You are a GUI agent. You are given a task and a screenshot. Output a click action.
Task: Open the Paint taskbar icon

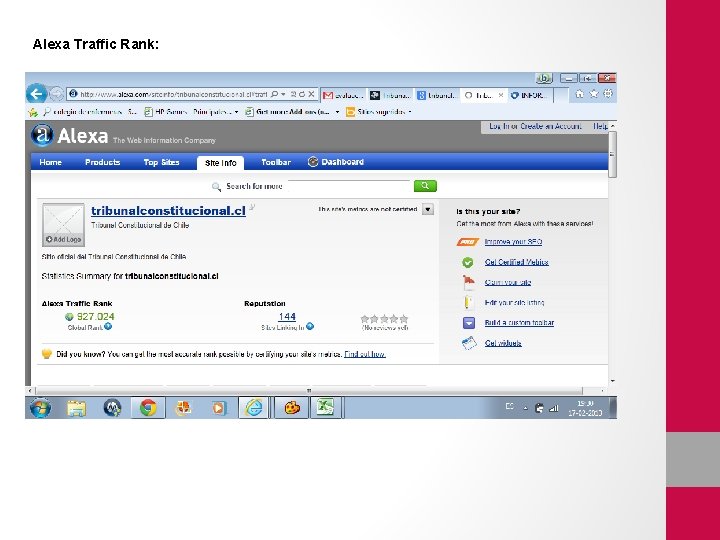pos(291,408)
